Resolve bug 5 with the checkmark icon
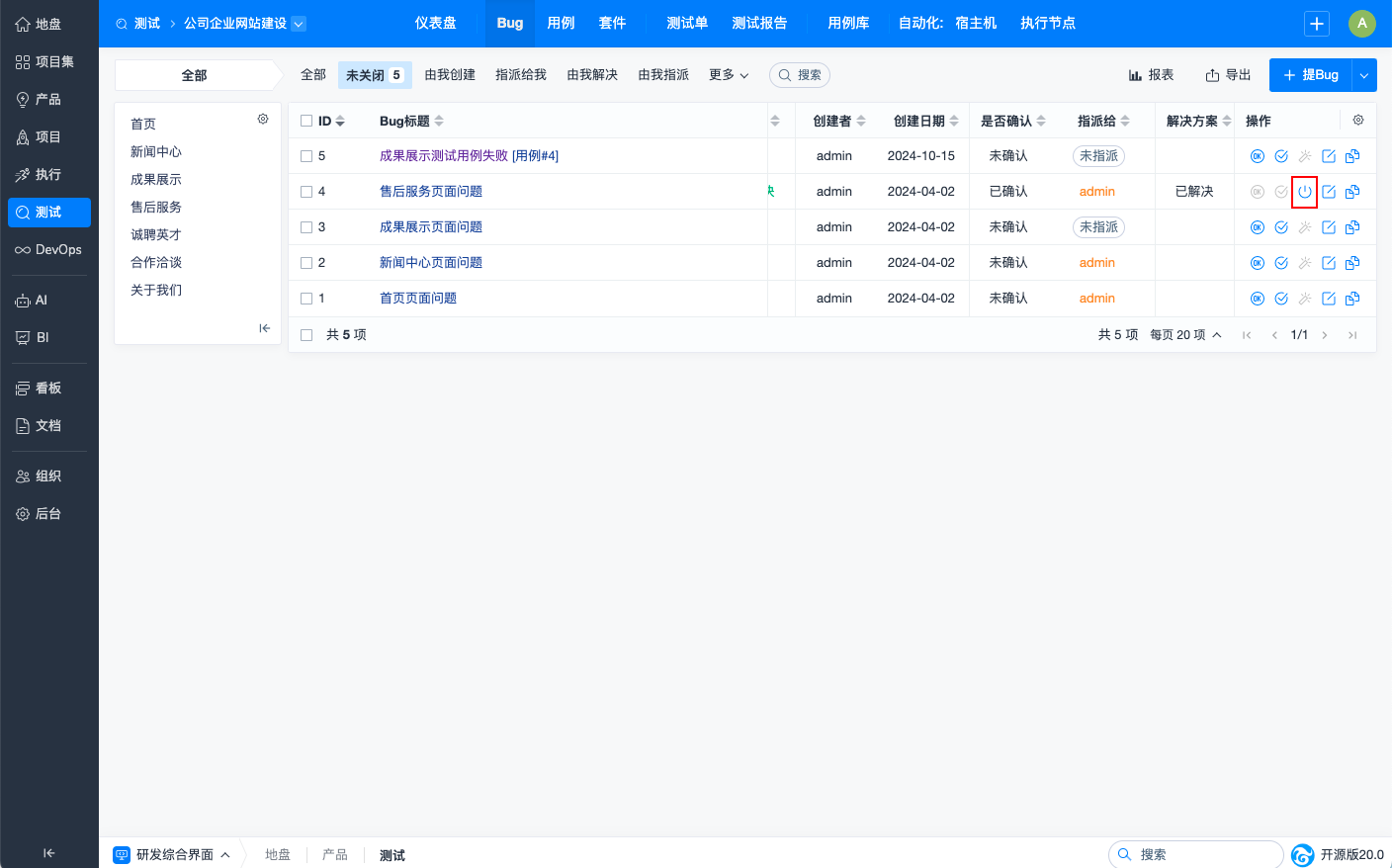The height and width of the screenshot is (868, 1392). 1281,156
